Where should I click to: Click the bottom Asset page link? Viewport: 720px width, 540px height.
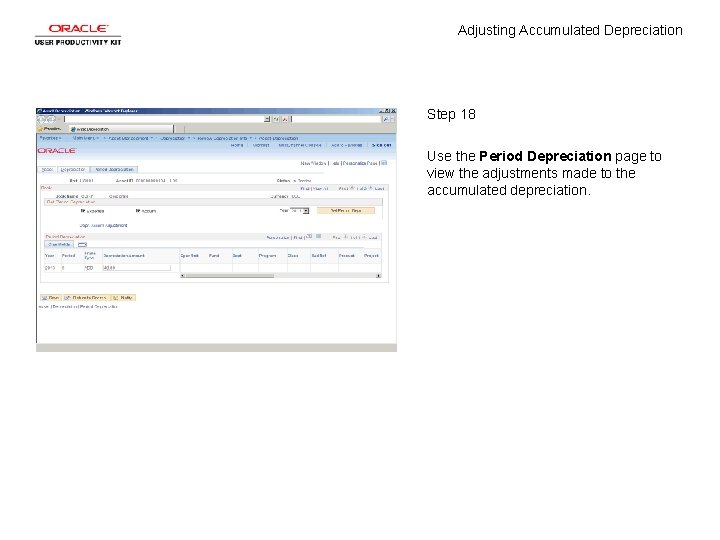tap(44, 307)
